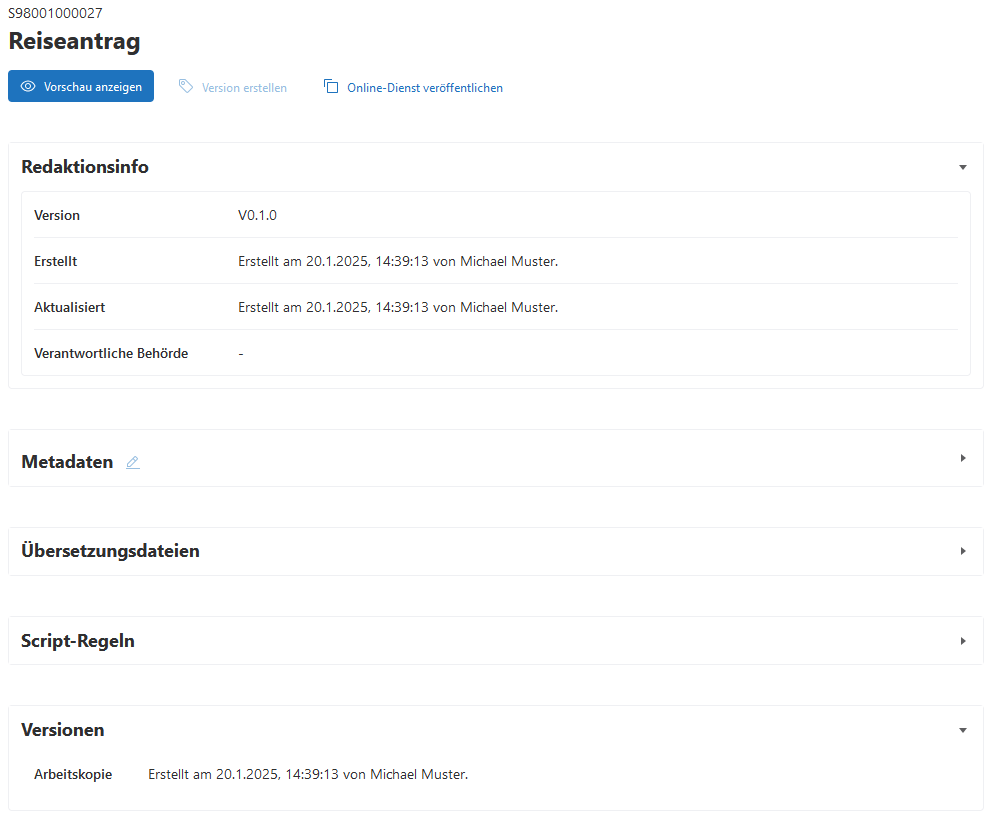Expand Übersetzungsdateien with its arrow

point(962,551)
